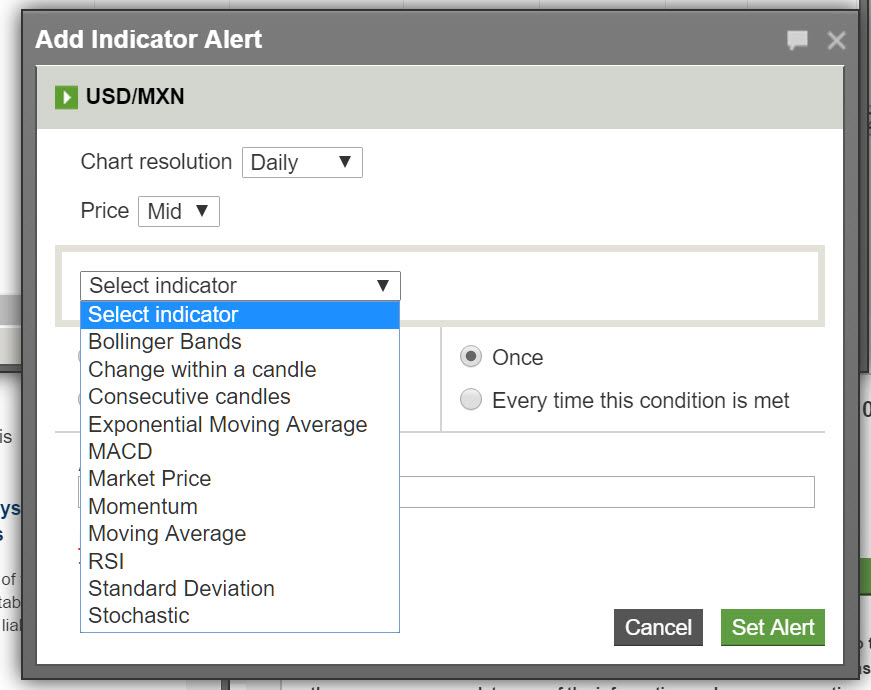Collapse the Select indicator combo box
871x690 pixels.
pos(240,285)
